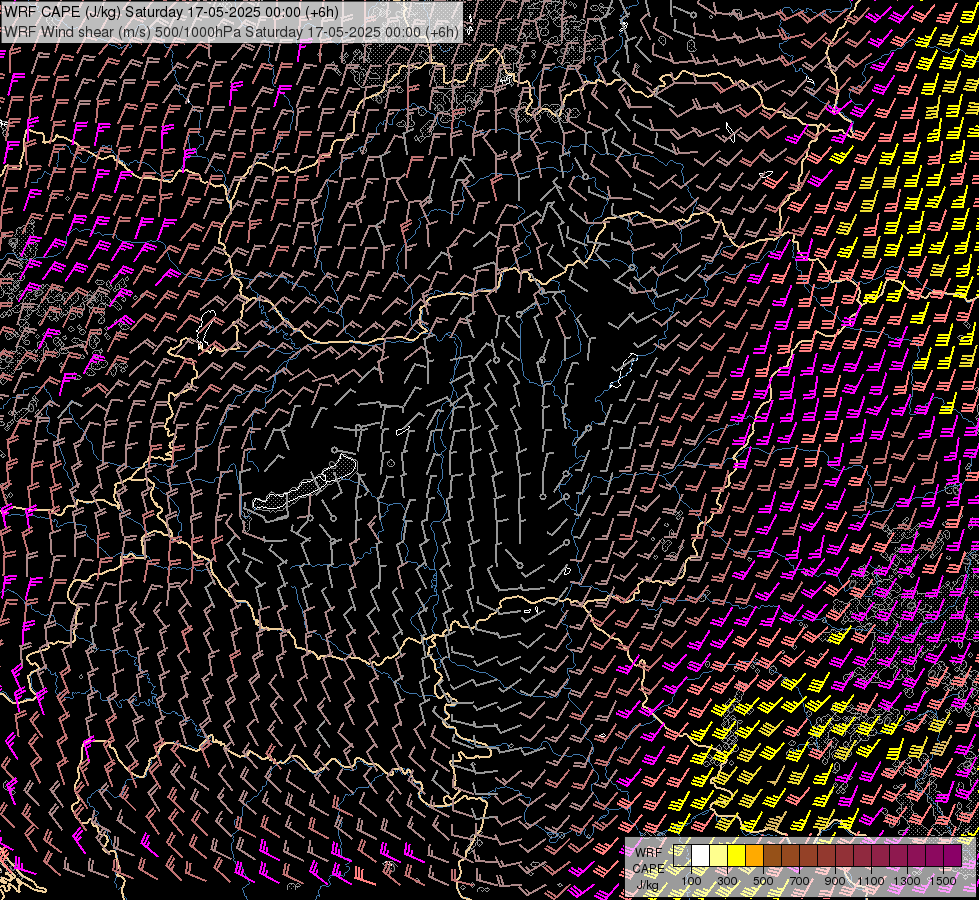Click the 'CAPE' label in the legend

point(649,869)
